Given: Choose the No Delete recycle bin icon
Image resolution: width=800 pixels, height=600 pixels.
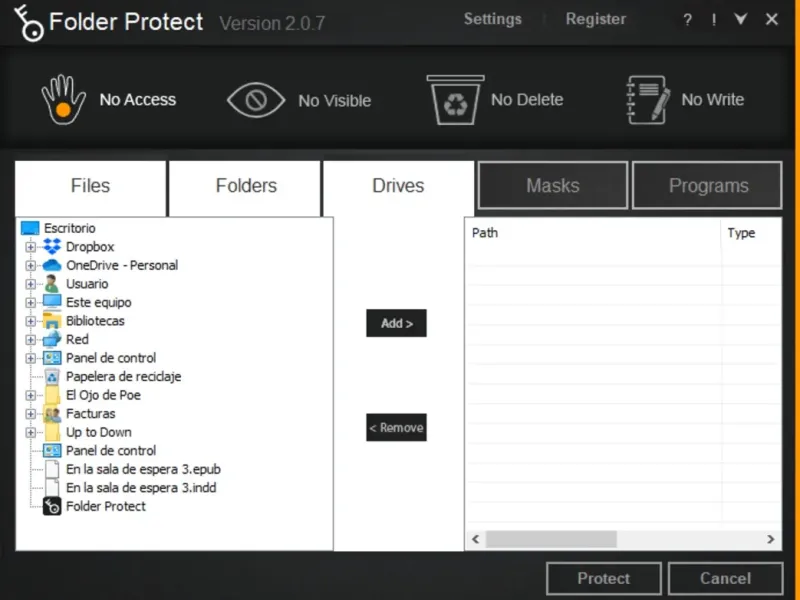Looking at the screenshot, I should [x=455, y=99].
